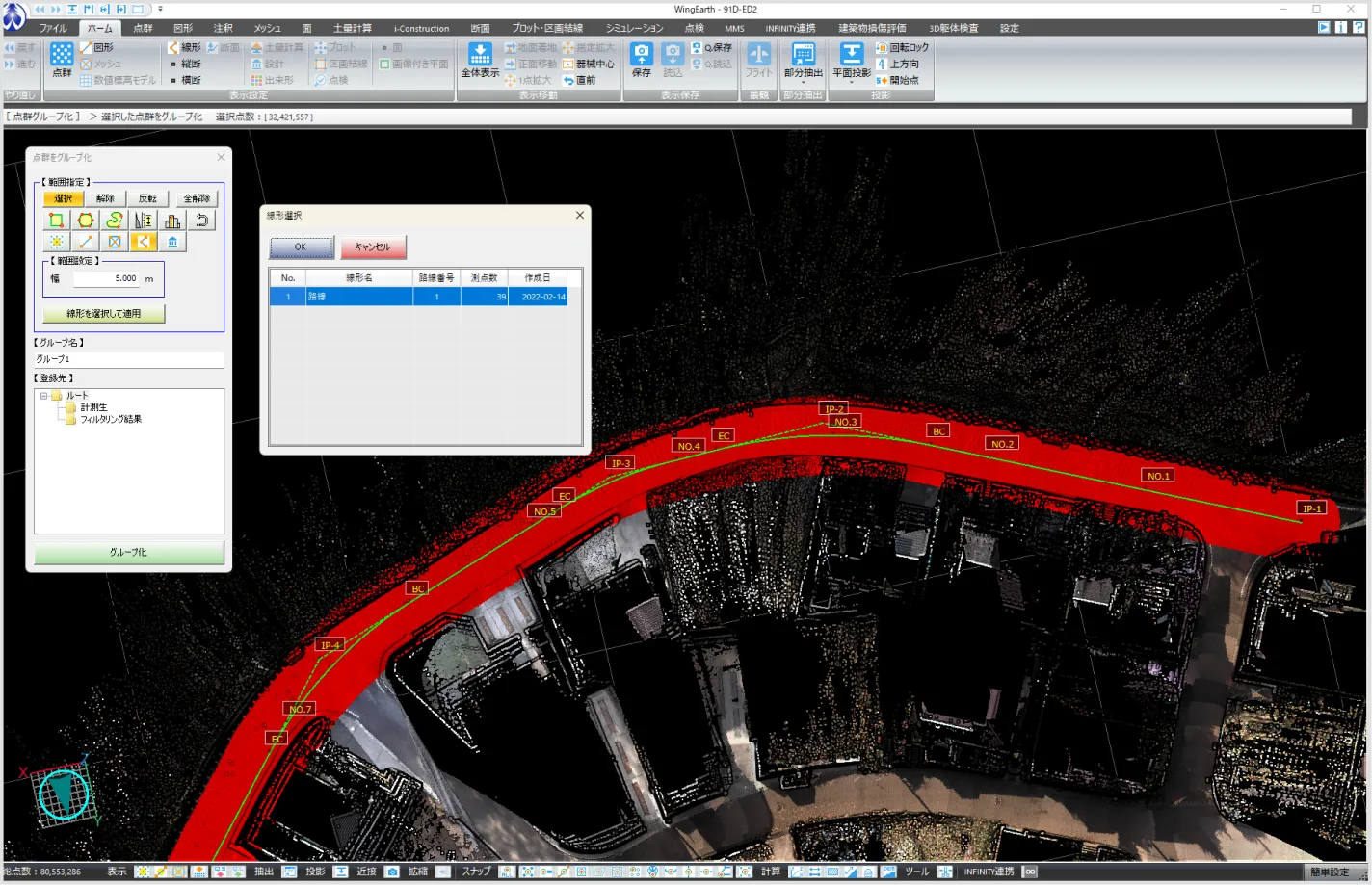Pick the freehand lasso selection tool
Viewport: 1372px width, 885px height.
pyautogui.click(x=115, y=221)
